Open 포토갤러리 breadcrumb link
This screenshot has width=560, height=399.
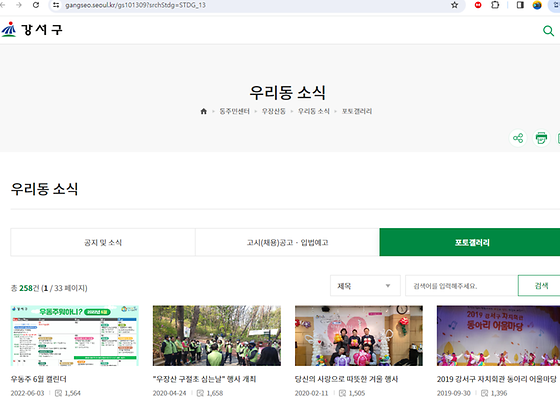click(357, 111)
